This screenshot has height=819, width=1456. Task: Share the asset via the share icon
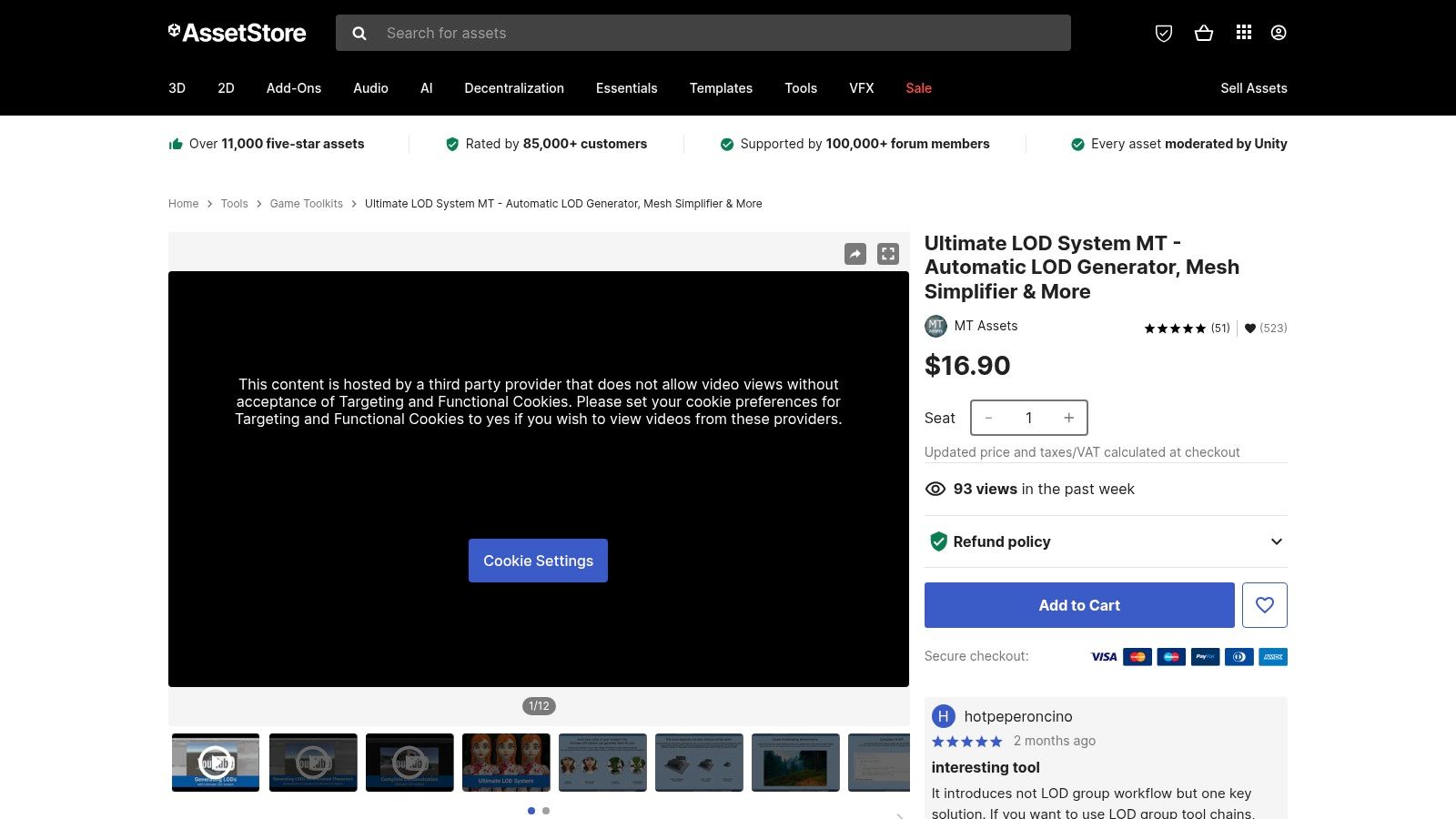tap(854, 254)
